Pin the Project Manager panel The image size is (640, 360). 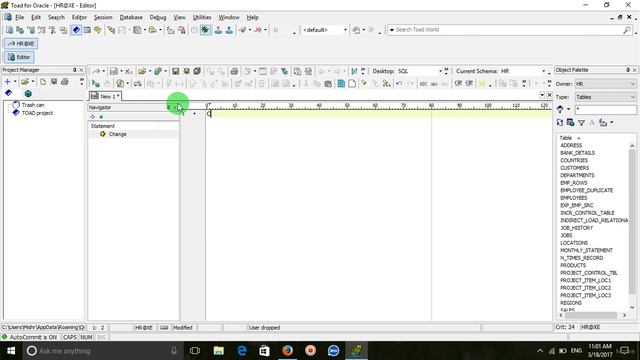tap(74, 70)
